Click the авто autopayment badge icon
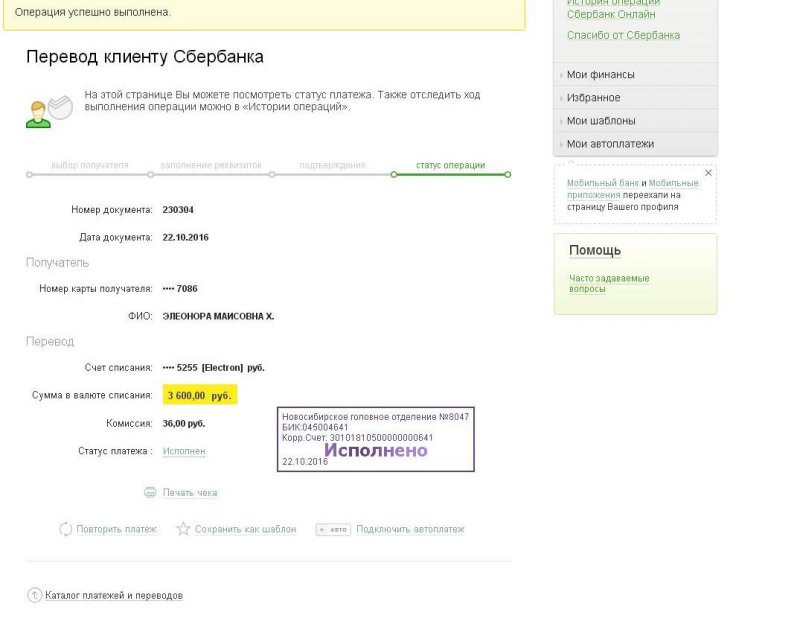Screen dimensions: 800x630 tap(333, 530)
